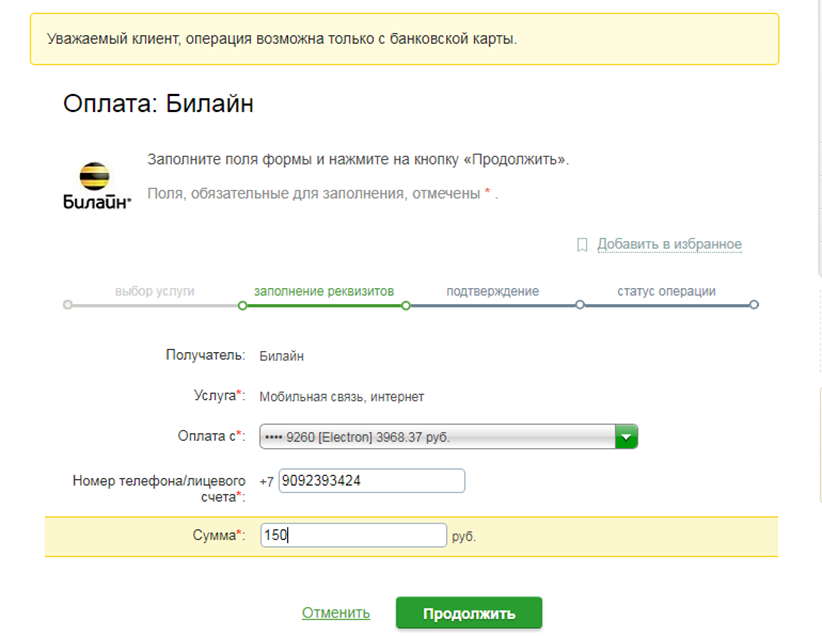Focus the phone number input field
The image size is (822, 636).
372,481
